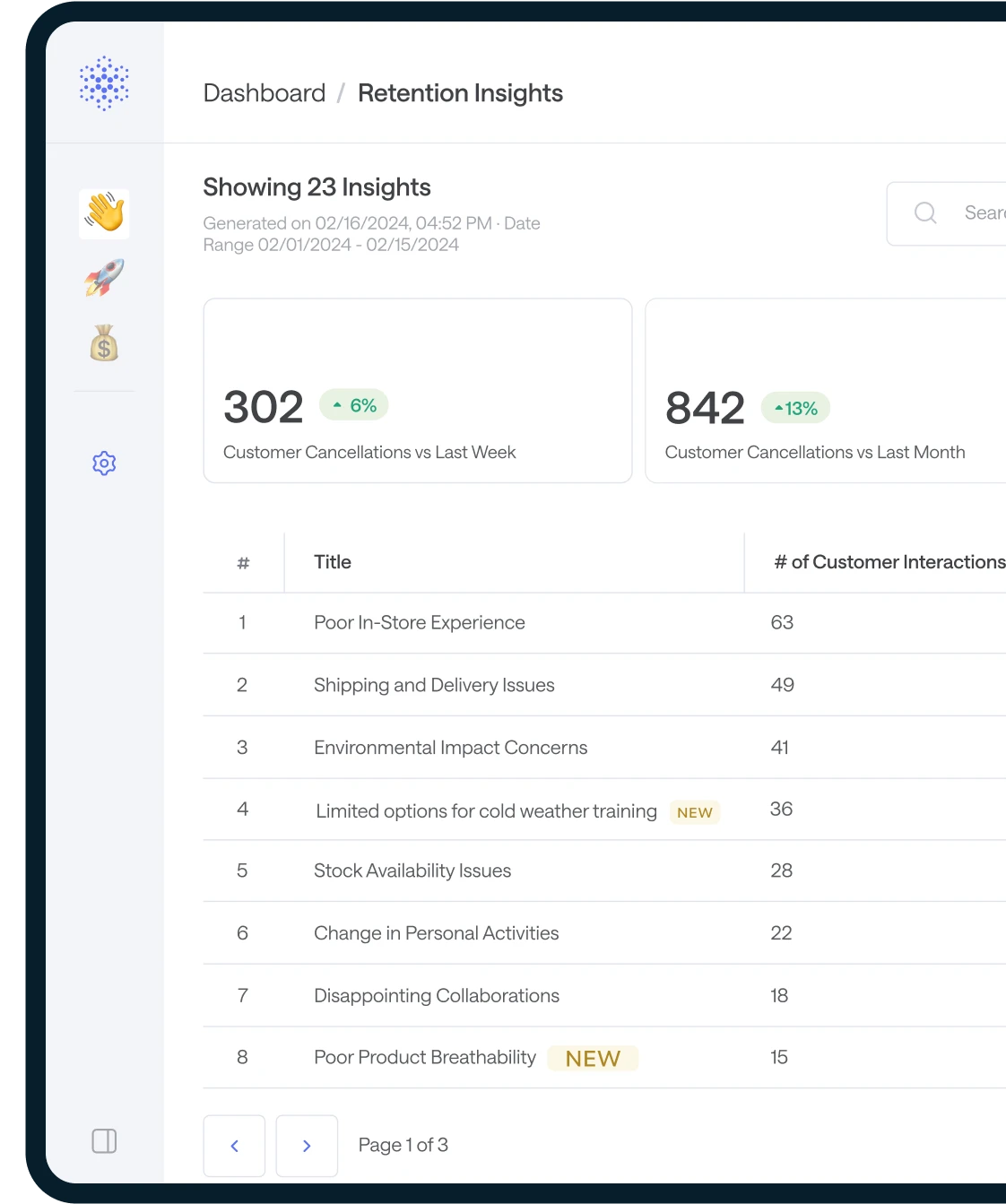Screen dimensions: 1006x1204
Task: Select Retention Insights breadcrumb
Action: (460, 93)
